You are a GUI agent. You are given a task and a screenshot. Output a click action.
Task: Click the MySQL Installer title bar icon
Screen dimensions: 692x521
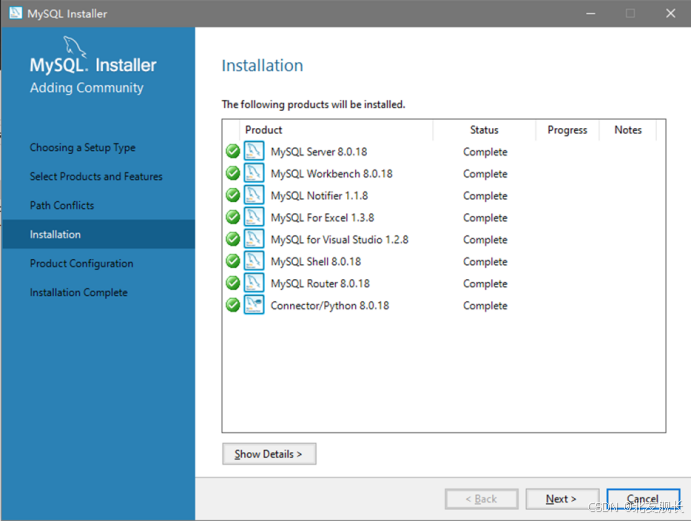point(15,13)
